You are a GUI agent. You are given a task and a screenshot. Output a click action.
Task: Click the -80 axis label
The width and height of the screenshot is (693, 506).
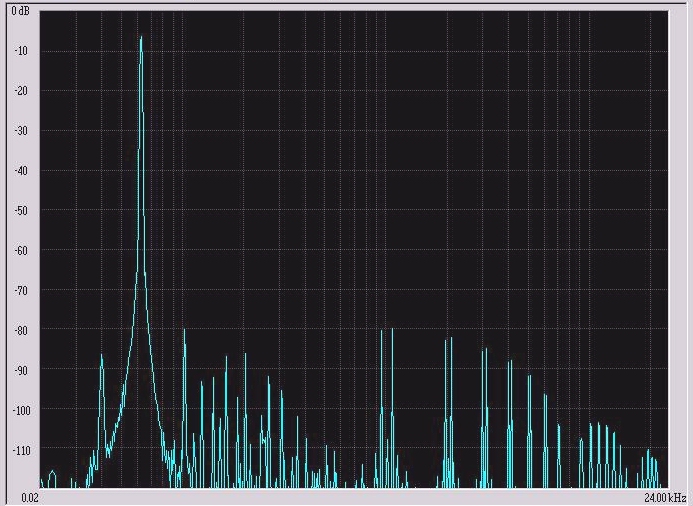tap(21, 331)
